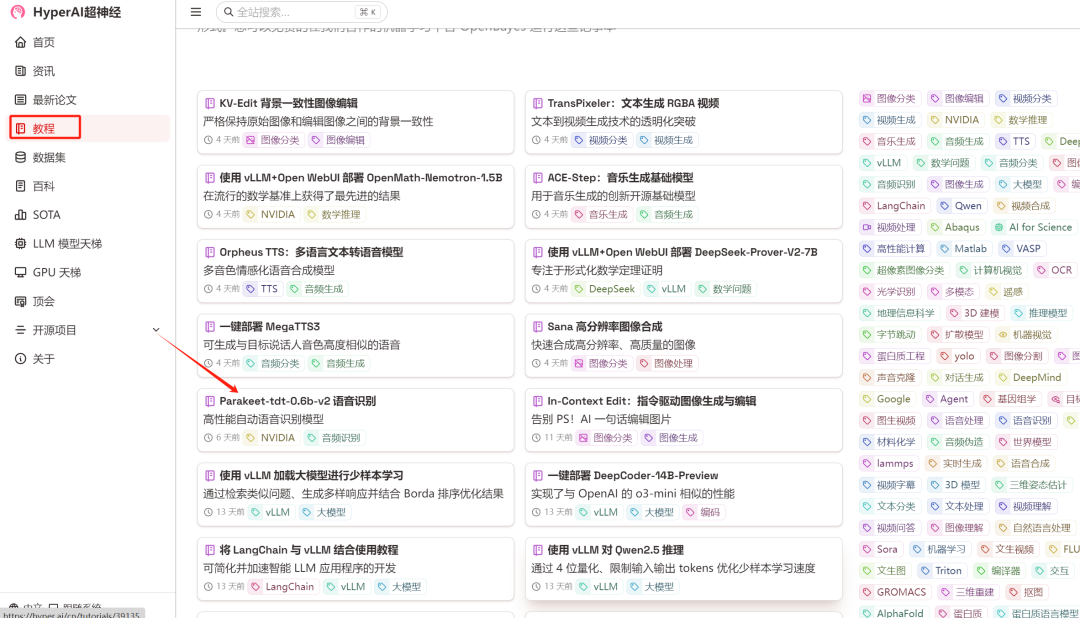Open the Parakeet-tdt-0.6b-v2 语音识别 tutorial
The image size is (1080, 618).
(x=297, y=401)
